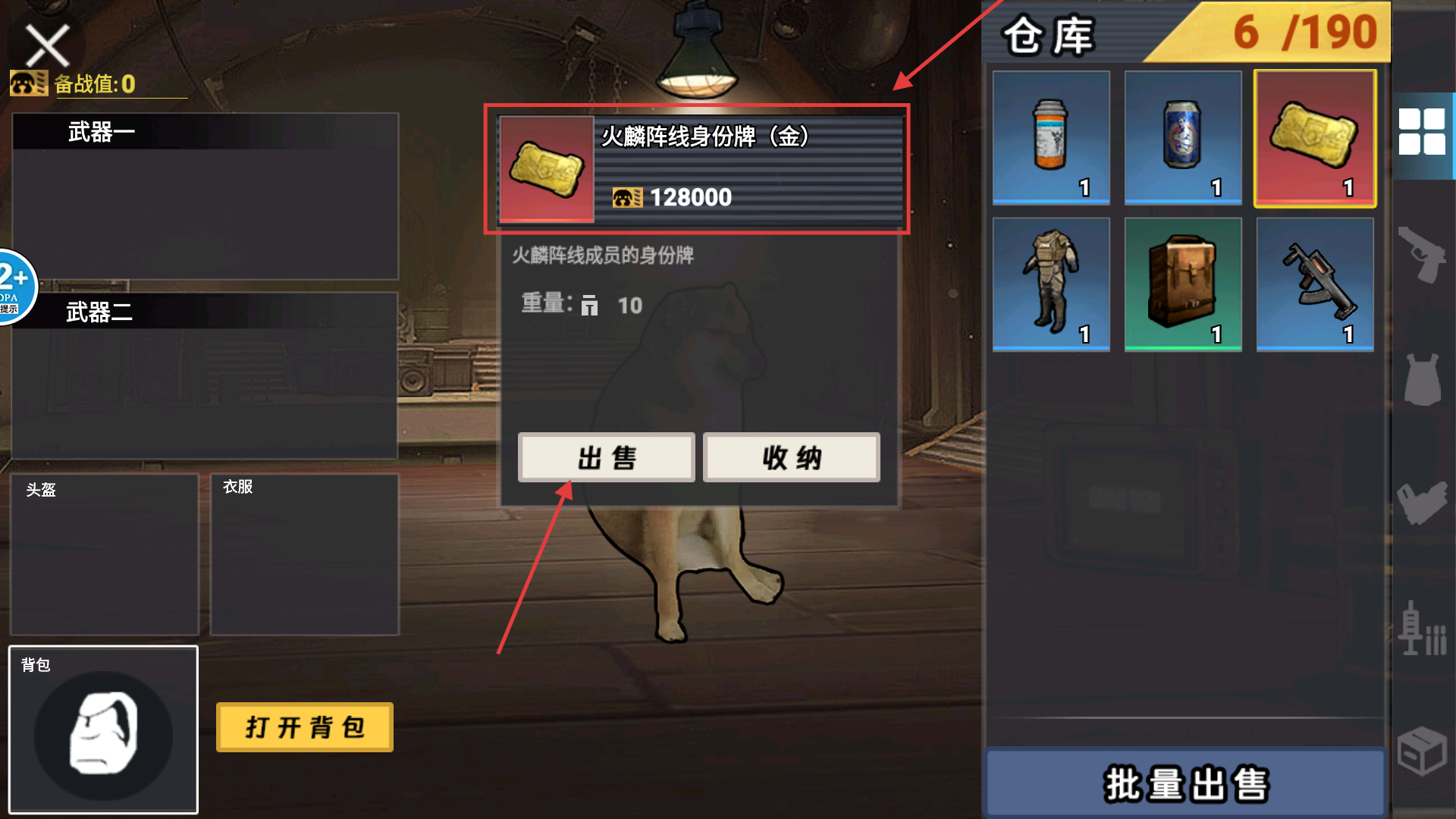
Task: Close the loadout screen with X
Action: pyautogui.click(x=47, y=45)
